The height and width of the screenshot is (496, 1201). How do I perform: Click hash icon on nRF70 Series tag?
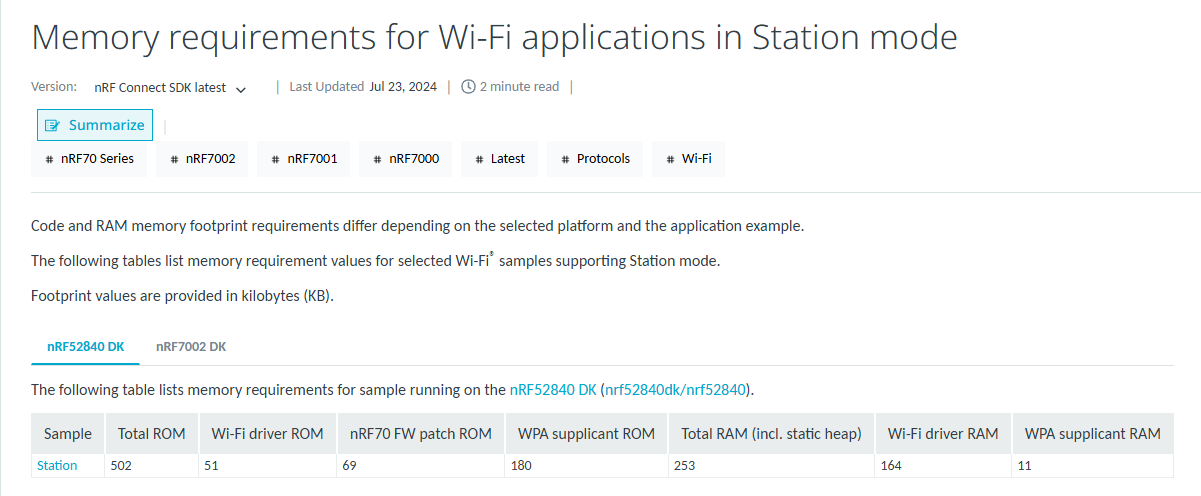pos(50,159)
